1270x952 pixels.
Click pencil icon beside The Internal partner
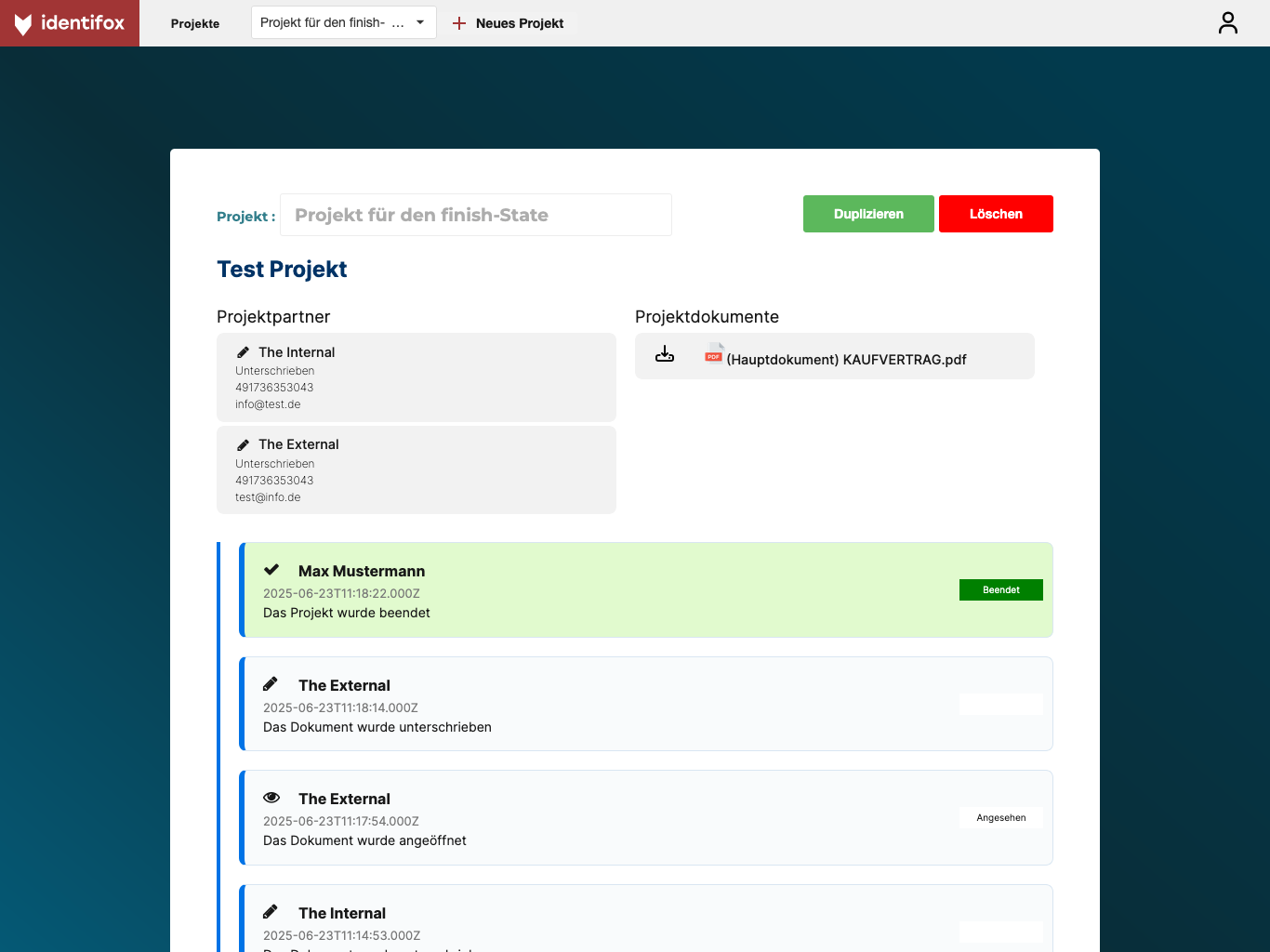point(243,352)
